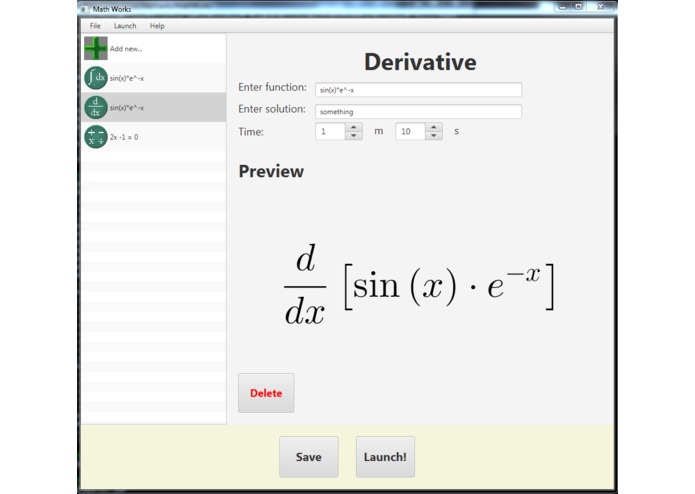This screenshot has width=695, height=494.
Task: Select the d/dx derivative problem icon
Action: pos(96,107)
